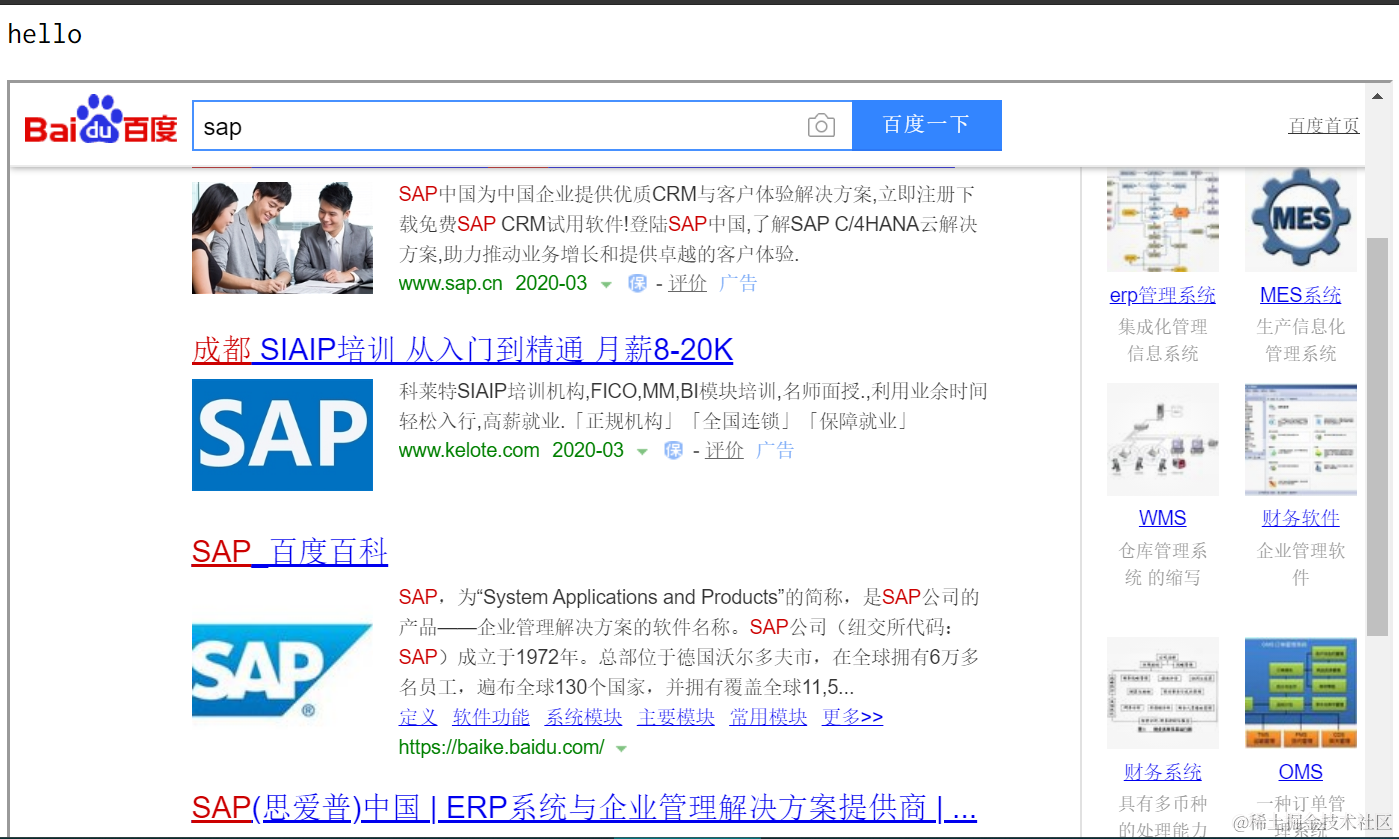Open the 财务系统 sidebar link
This screenshot has width=1399, height=839.
click(1163, 772)
